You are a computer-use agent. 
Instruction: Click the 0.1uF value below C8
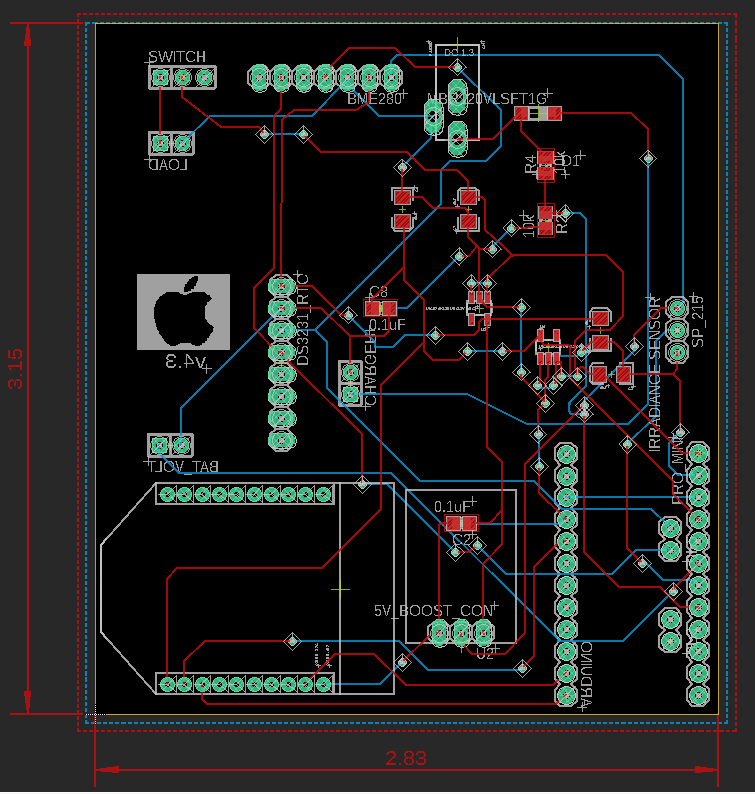pyautogui.click(x=388, y=325)
